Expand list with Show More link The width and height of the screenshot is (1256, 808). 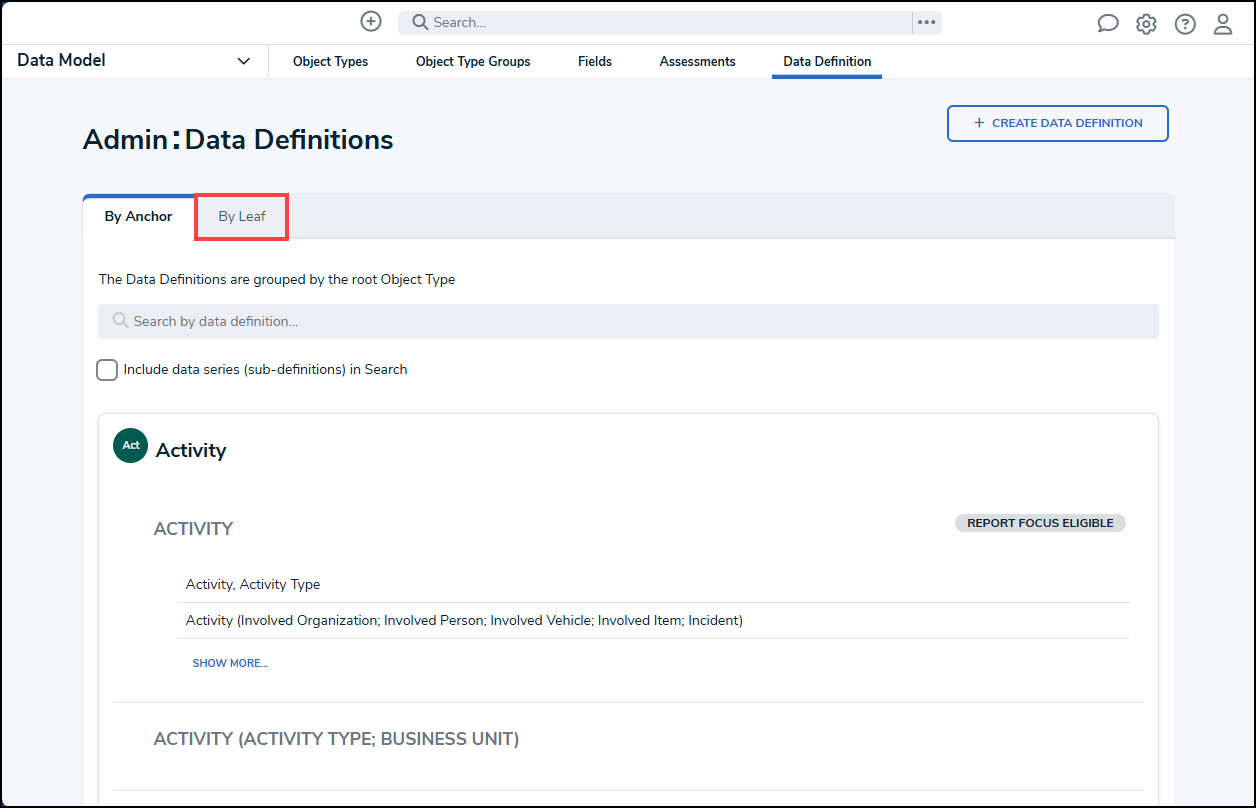coord(230,663)
